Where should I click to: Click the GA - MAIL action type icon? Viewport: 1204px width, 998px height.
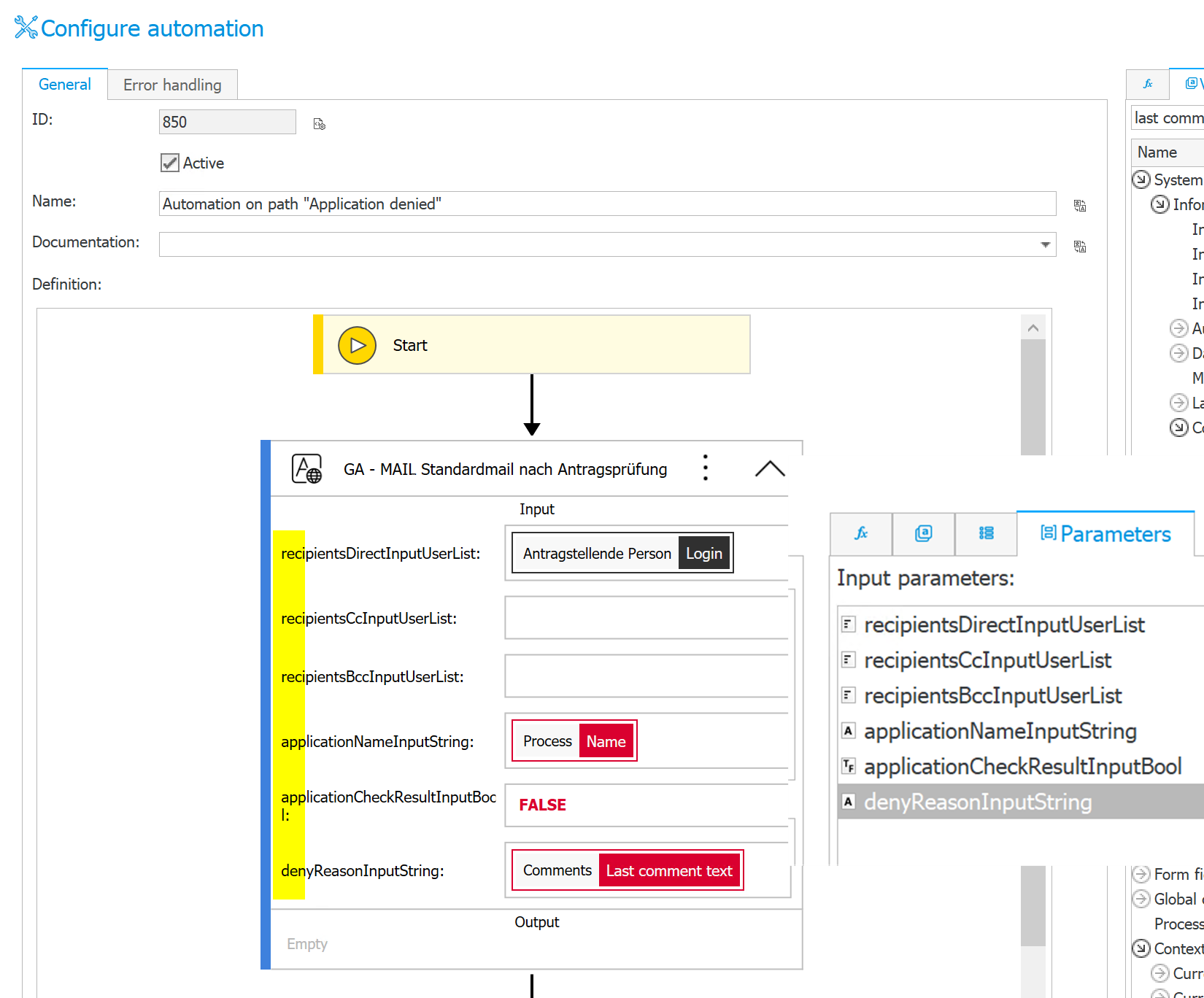(x=306, y=468)
